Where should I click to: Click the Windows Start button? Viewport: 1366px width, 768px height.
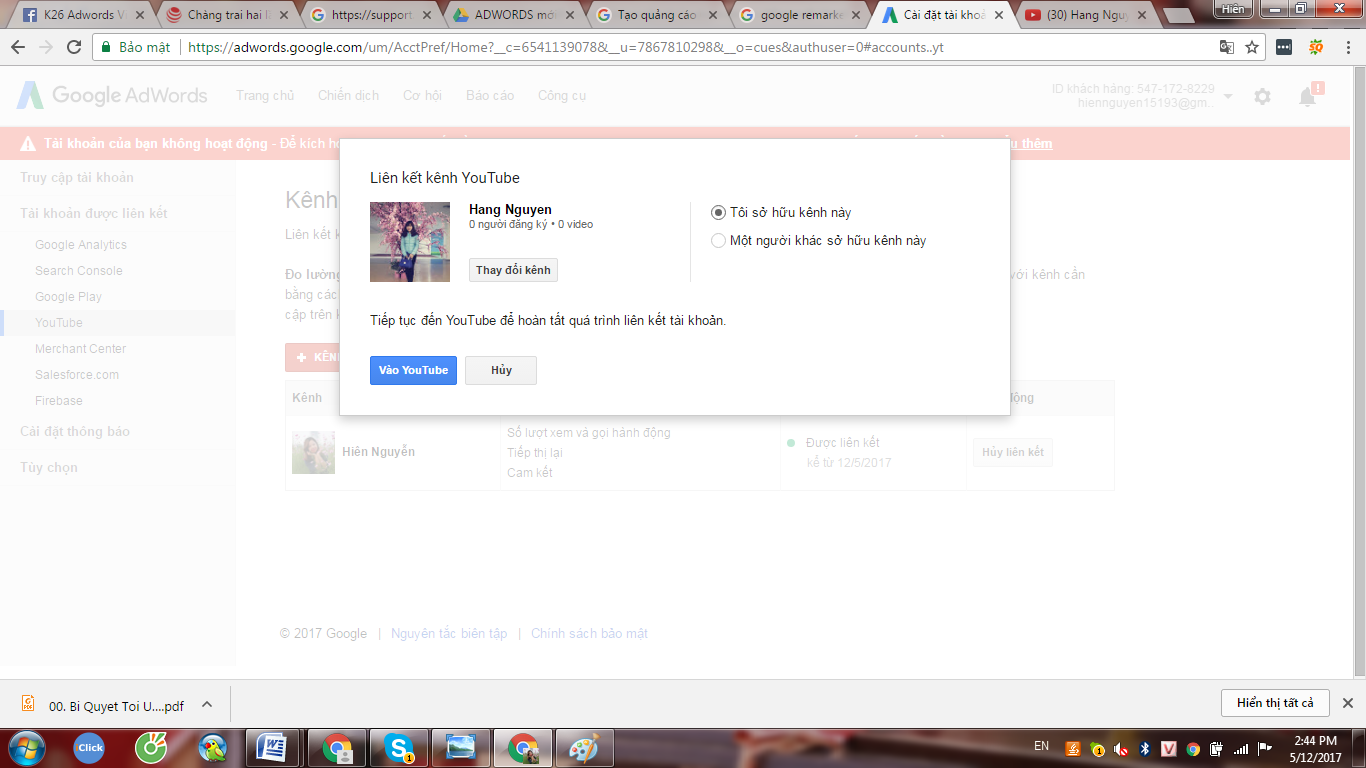click(27, 747)
